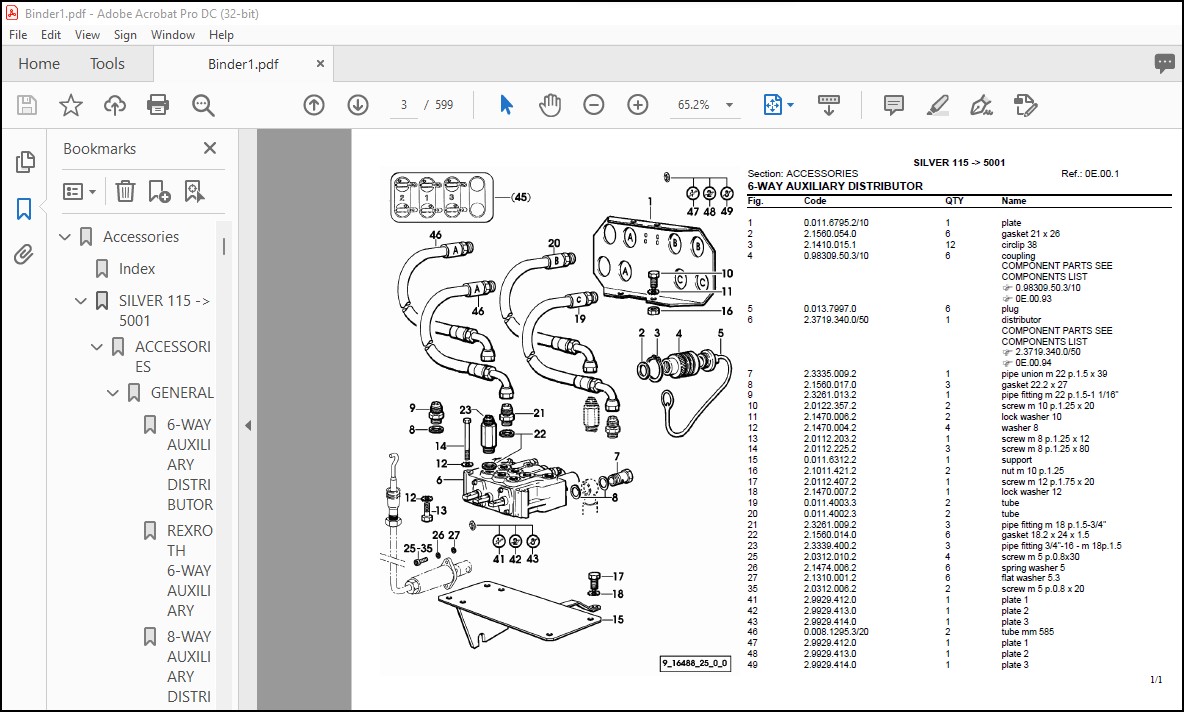Open the 6-WAY AUXILIARY DISTRIBUTOR bookmark
The image size is (1184, 712).
tap(190, 464)
